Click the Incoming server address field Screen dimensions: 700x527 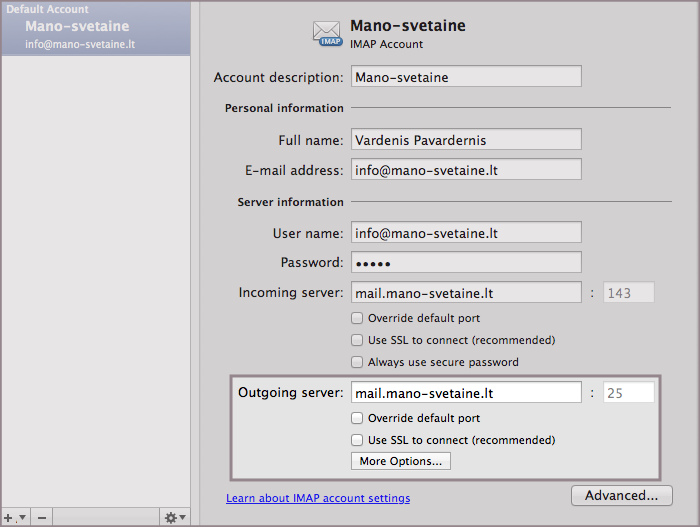tap(465, 293)
